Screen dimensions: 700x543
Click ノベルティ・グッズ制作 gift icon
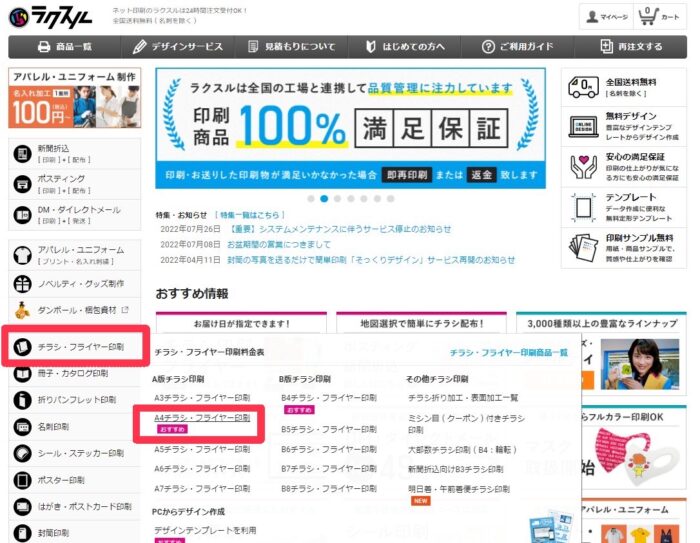[22, 284]
